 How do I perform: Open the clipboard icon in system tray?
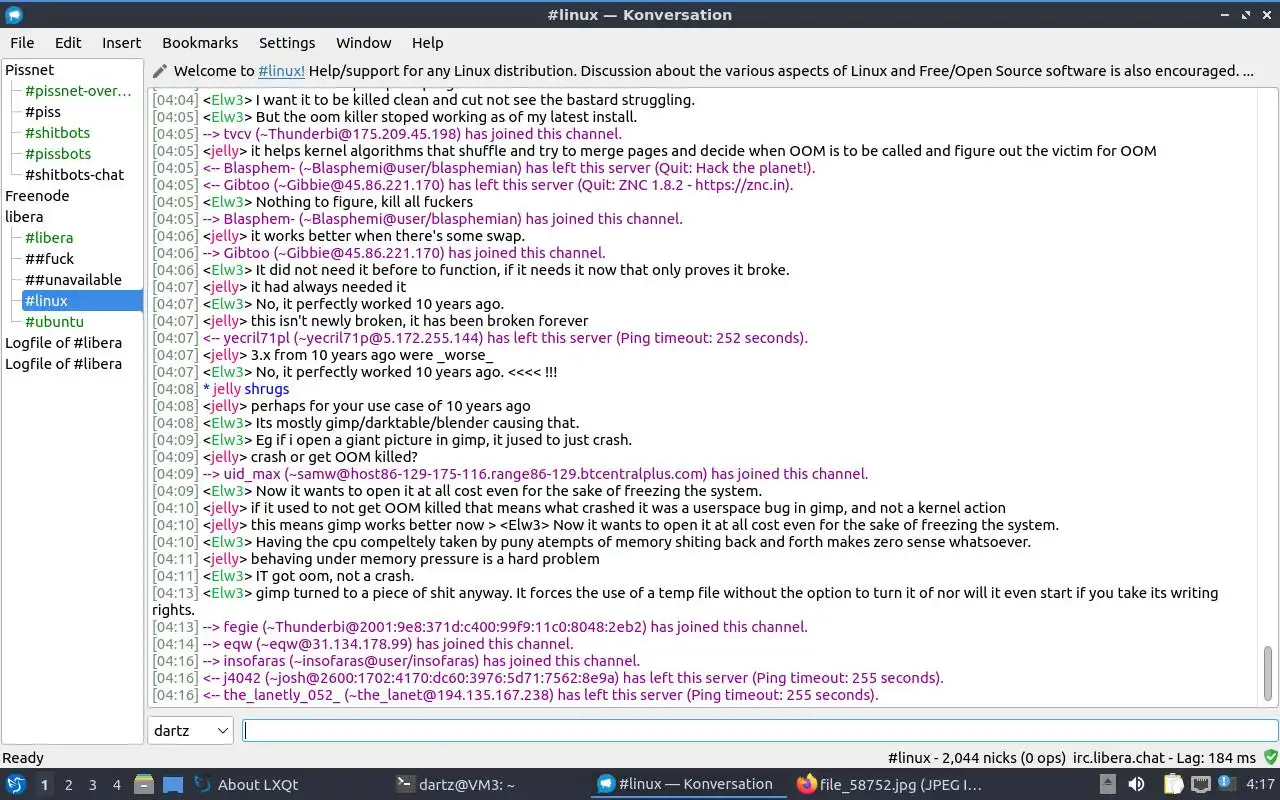pos(1173,784)
